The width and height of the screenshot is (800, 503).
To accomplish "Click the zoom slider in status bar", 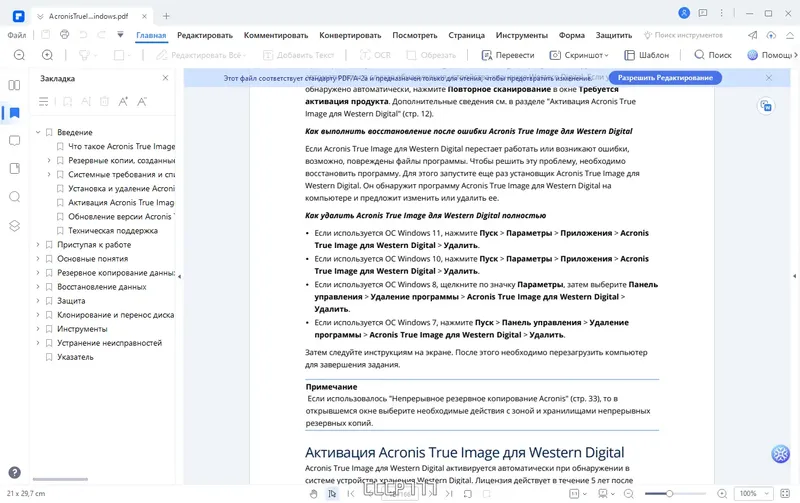I will (669, 494).
